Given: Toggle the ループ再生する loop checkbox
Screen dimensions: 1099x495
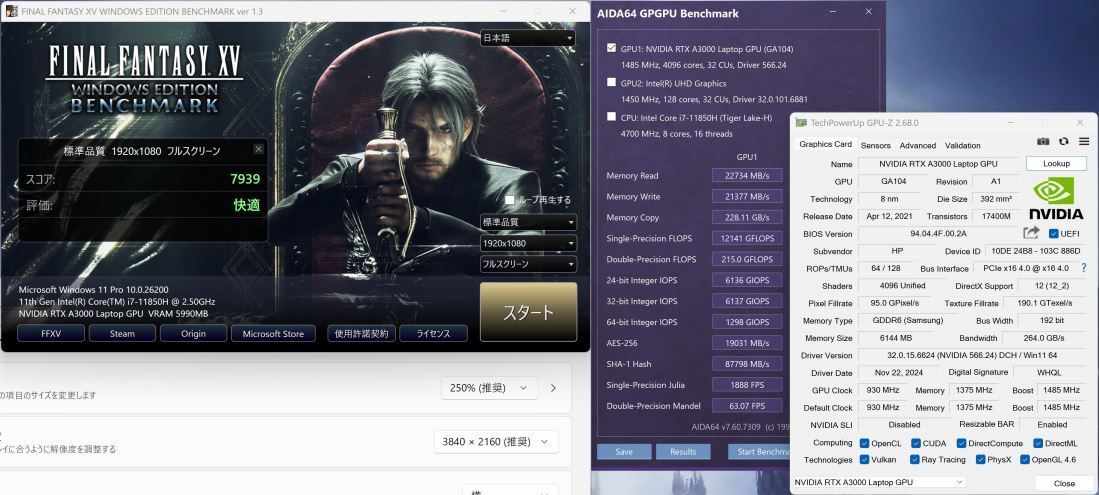Looking at the screenshot, I should 510,200.
